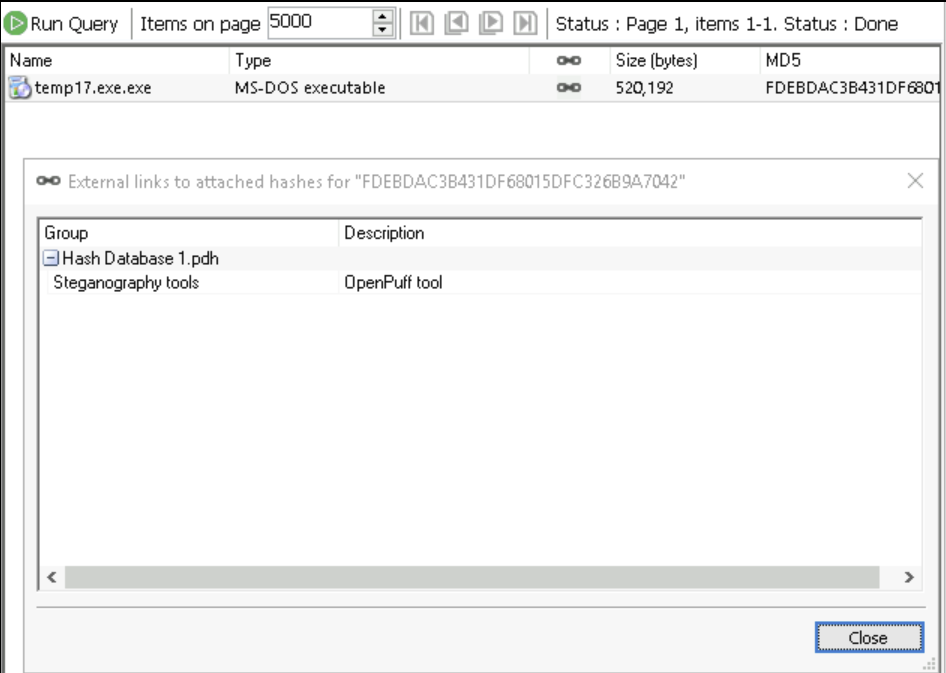Sort by the MD5 column header
This screenshot has height=673, width=946.
click(x=851, y=60)
